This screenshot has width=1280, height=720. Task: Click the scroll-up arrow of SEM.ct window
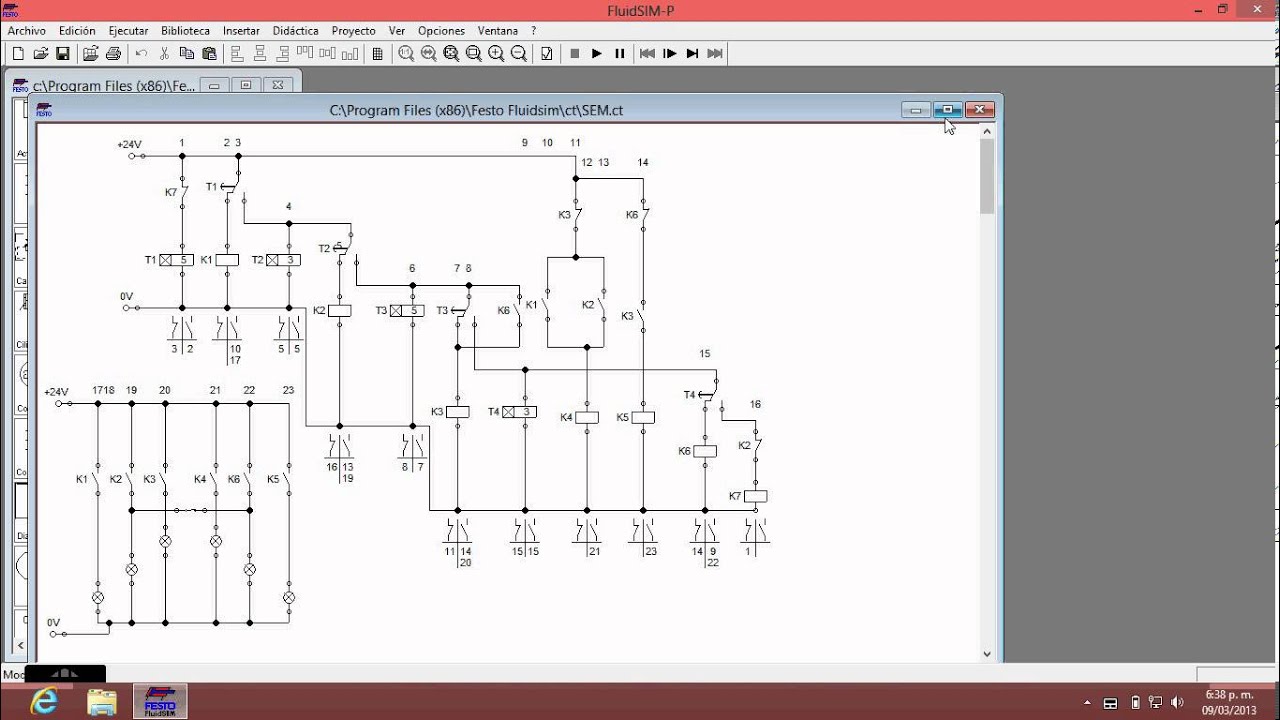(987, 131)
